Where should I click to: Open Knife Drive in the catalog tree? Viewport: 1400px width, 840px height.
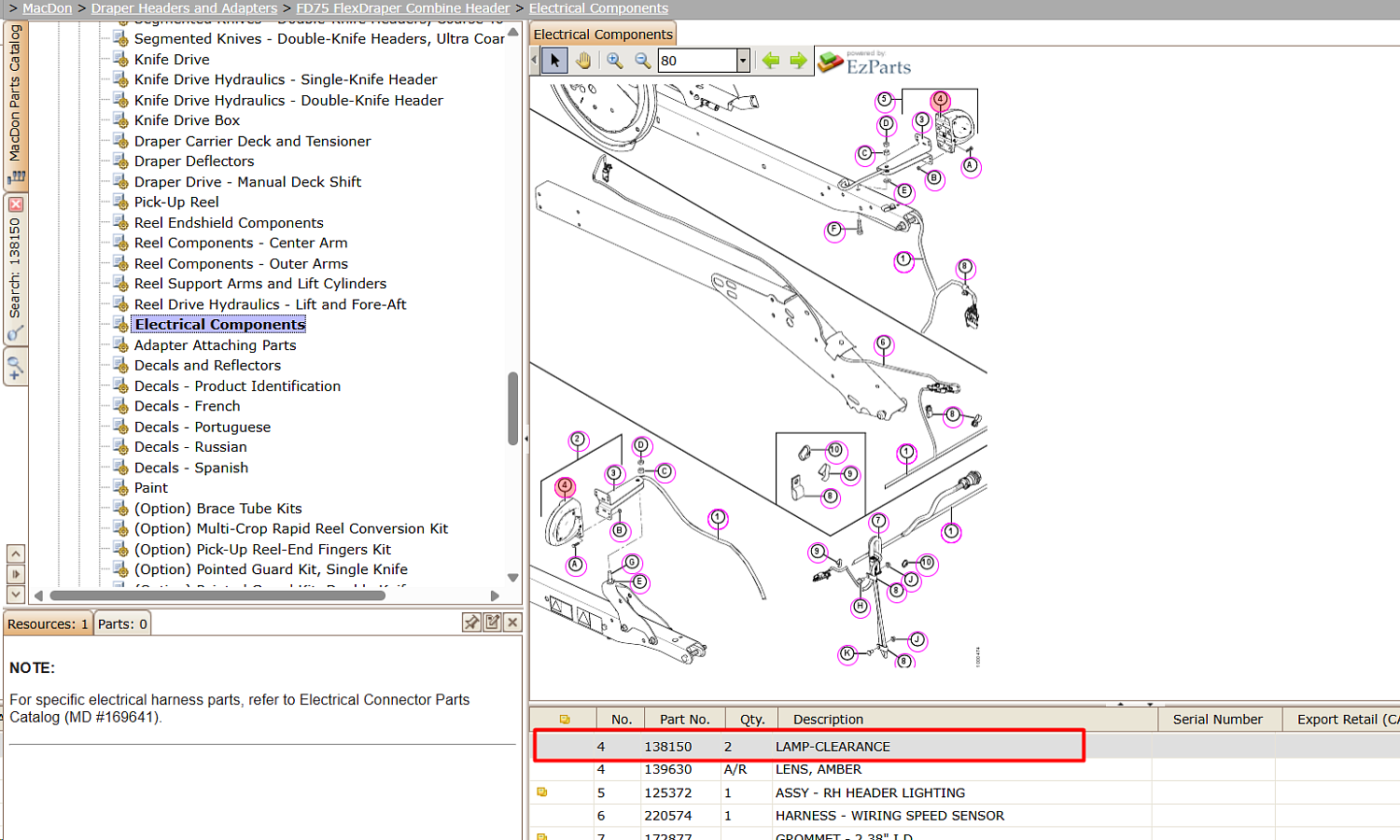[x=172, y=60]
